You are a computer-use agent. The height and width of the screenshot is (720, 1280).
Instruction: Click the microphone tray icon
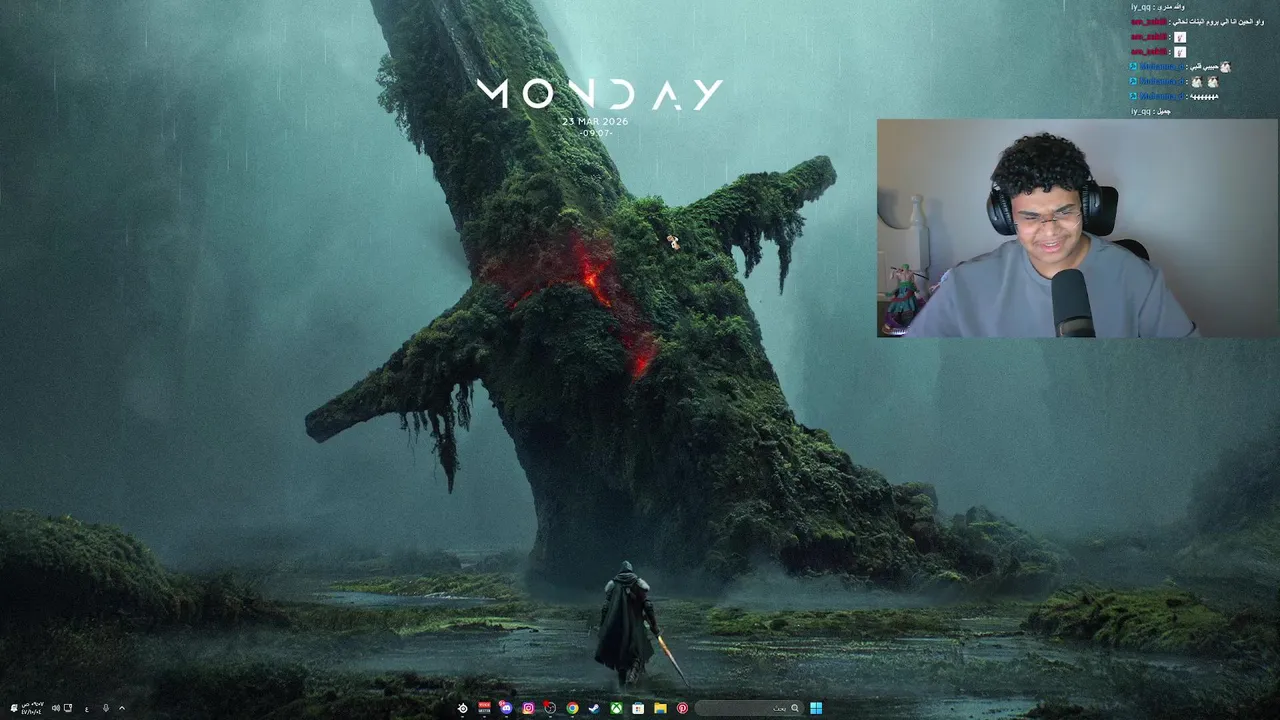(x=106, y=708)
